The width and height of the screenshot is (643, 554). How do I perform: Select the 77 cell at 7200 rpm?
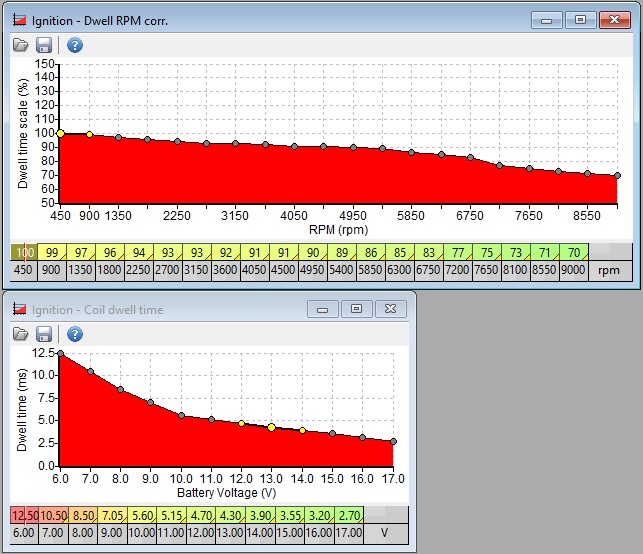coord(458,252)
